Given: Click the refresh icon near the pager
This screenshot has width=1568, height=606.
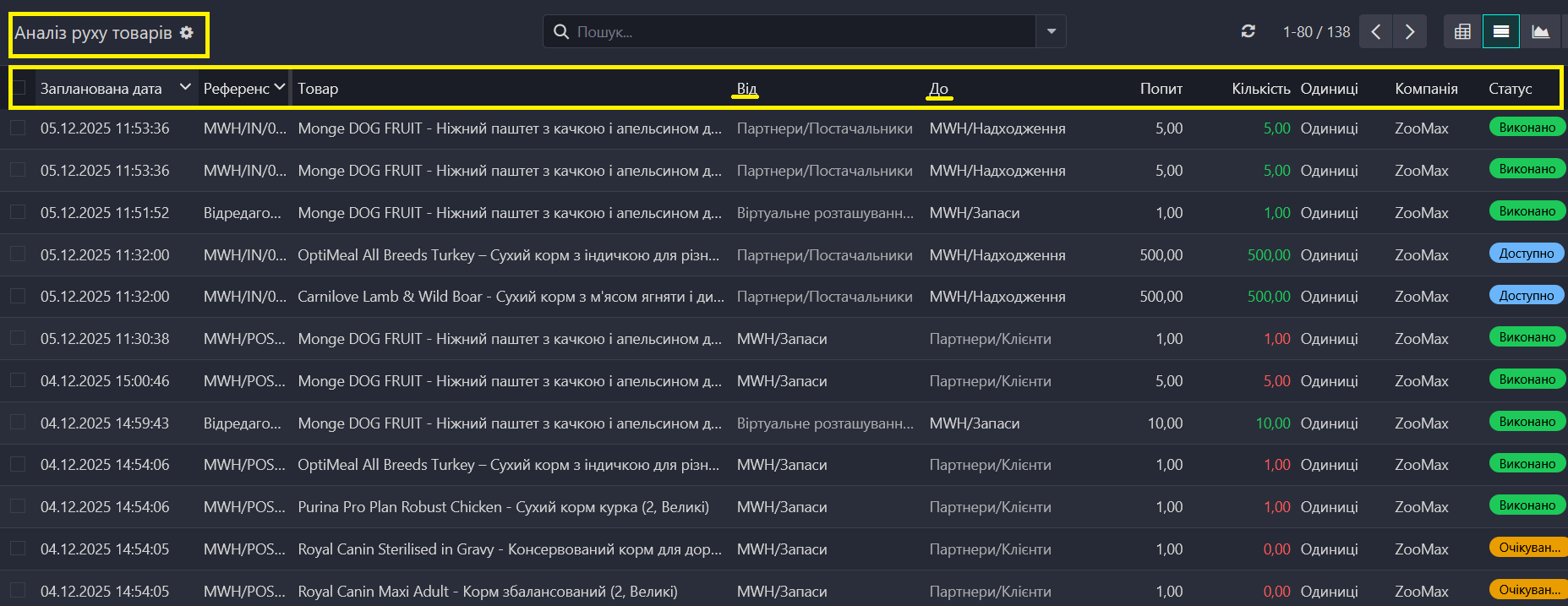Looking at the screenshot, I should coord(1248,31).
